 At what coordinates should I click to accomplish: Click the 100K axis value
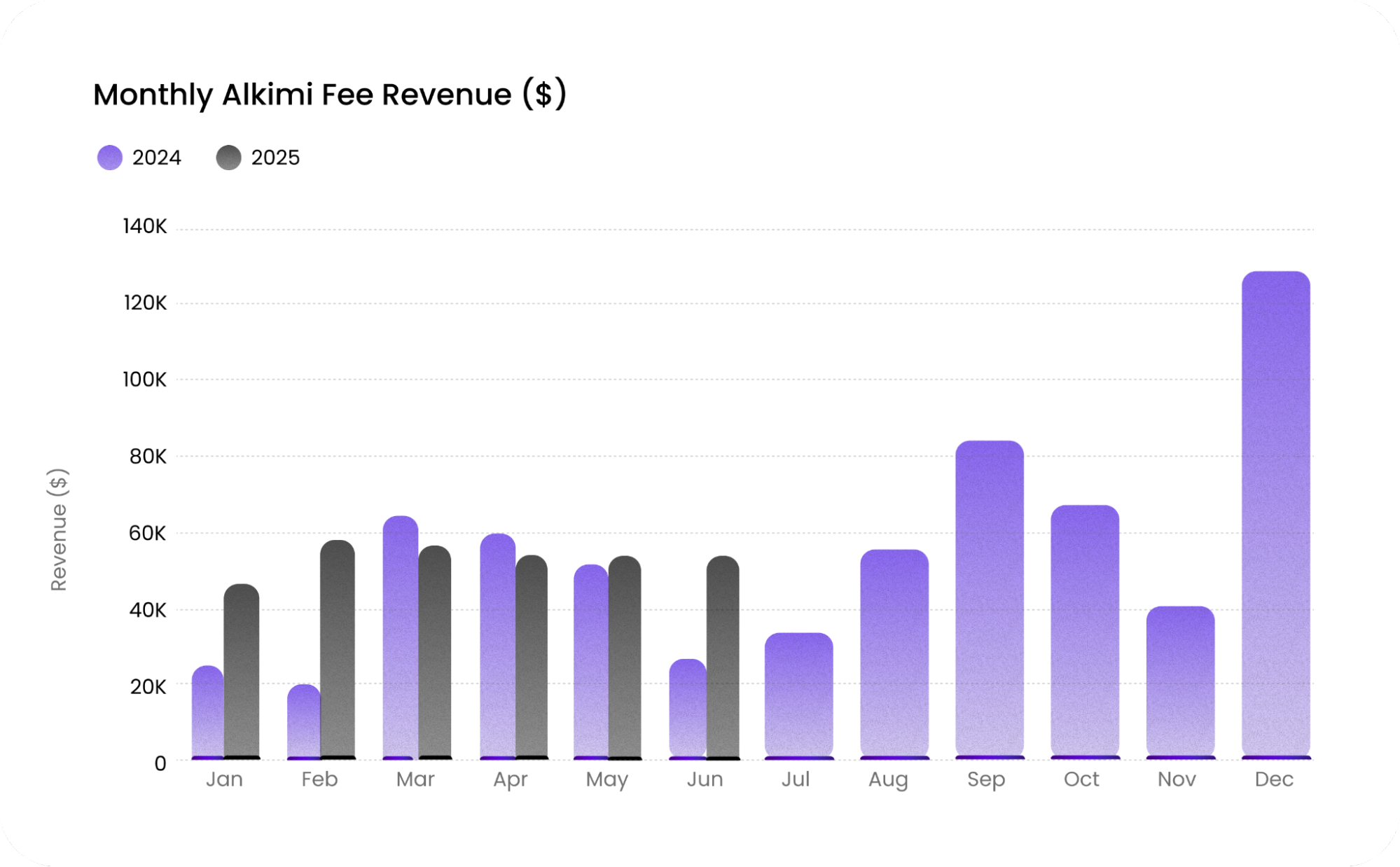[145, 380]
